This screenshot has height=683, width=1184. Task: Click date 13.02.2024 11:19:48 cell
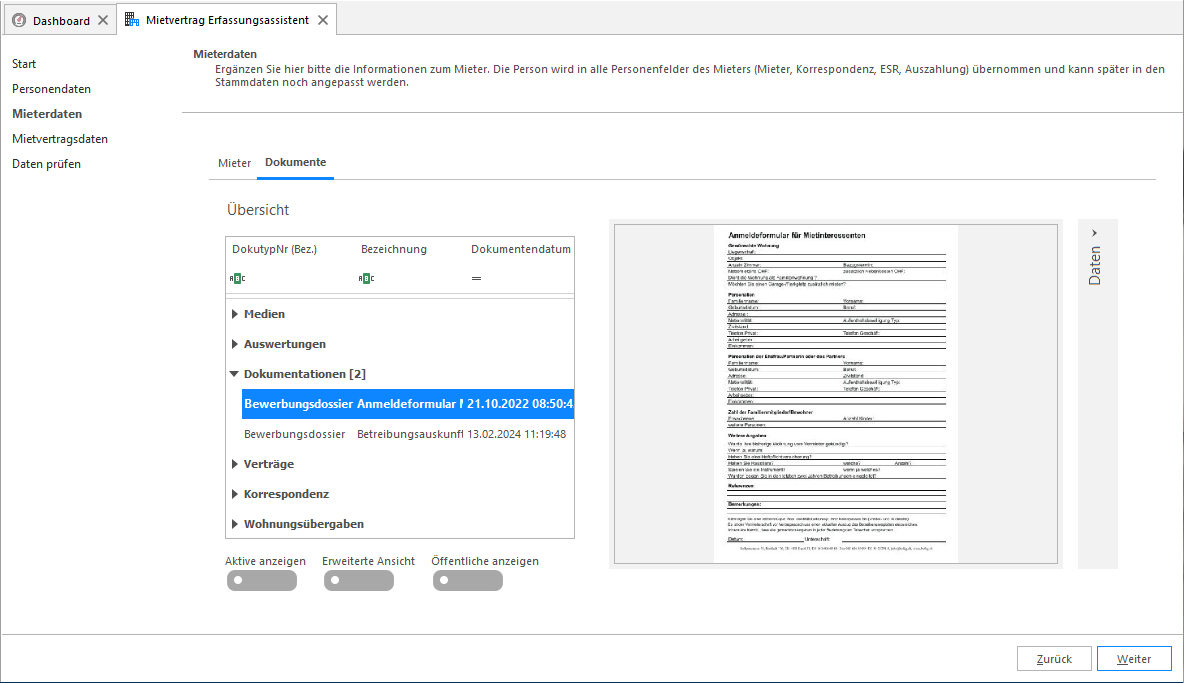[x=516, y=434]
